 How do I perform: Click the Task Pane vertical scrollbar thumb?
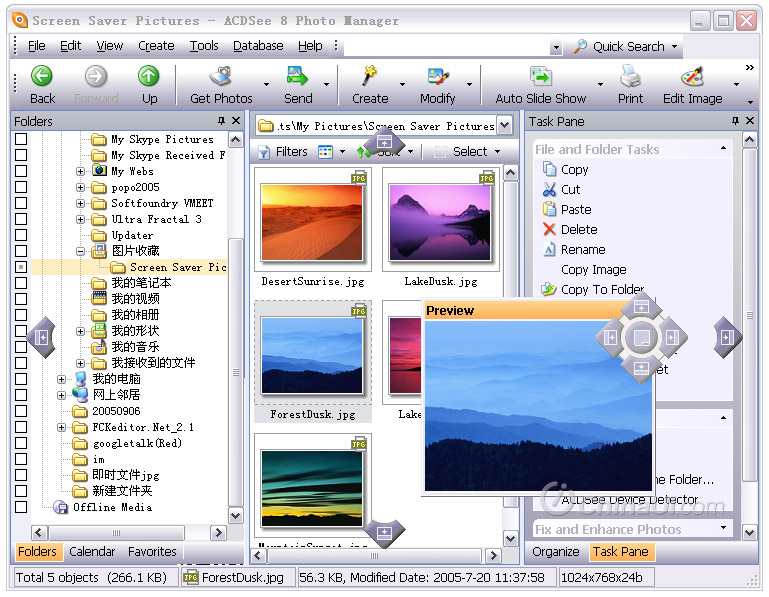coord(750,315)
